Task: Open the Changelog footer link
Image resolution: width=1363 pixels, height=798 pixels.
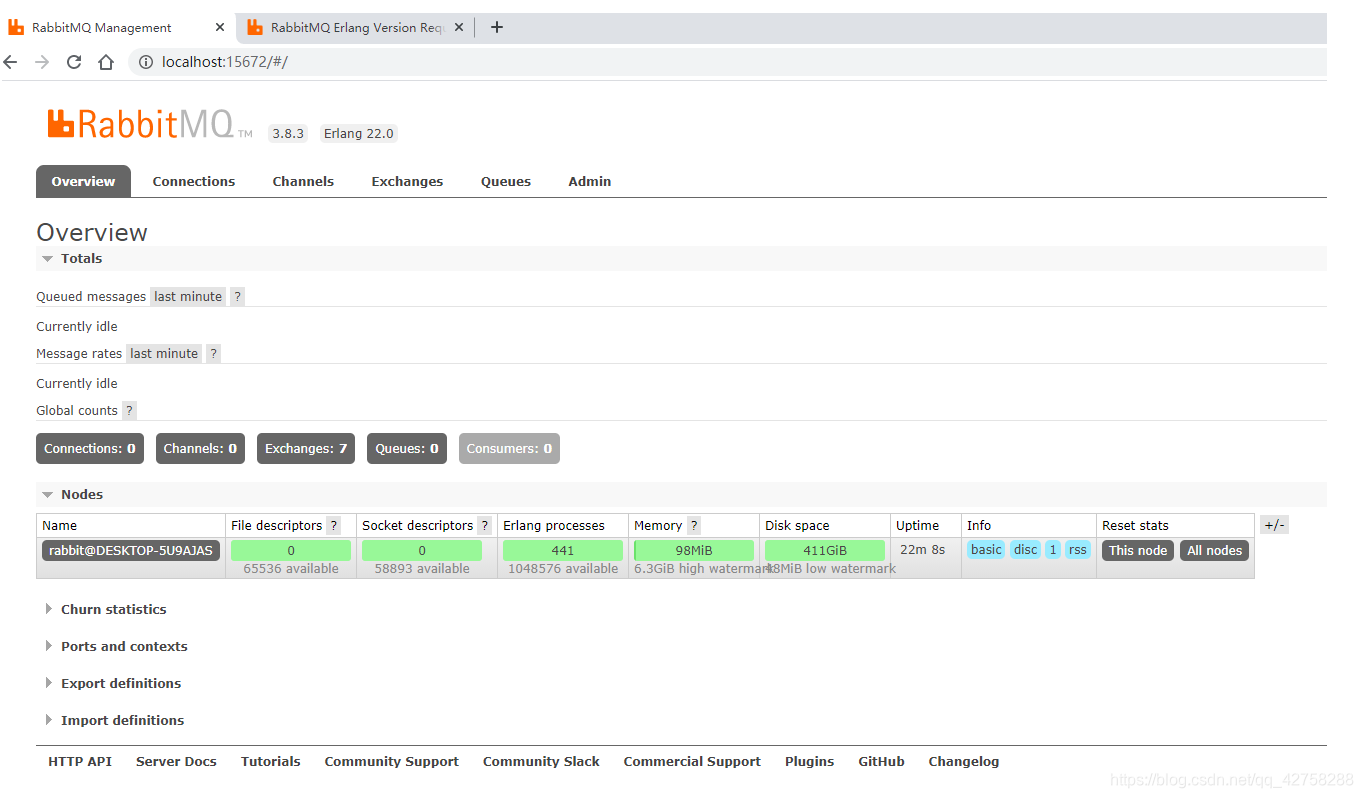Action: click(963, 761)
